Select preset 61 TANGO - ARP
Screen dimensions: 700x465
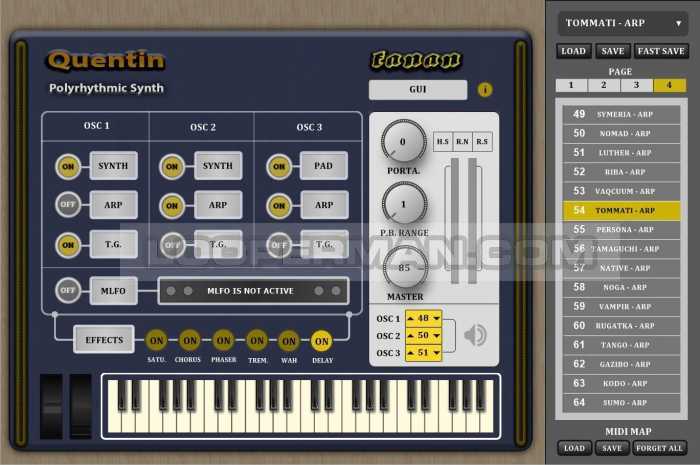(621, 345)
